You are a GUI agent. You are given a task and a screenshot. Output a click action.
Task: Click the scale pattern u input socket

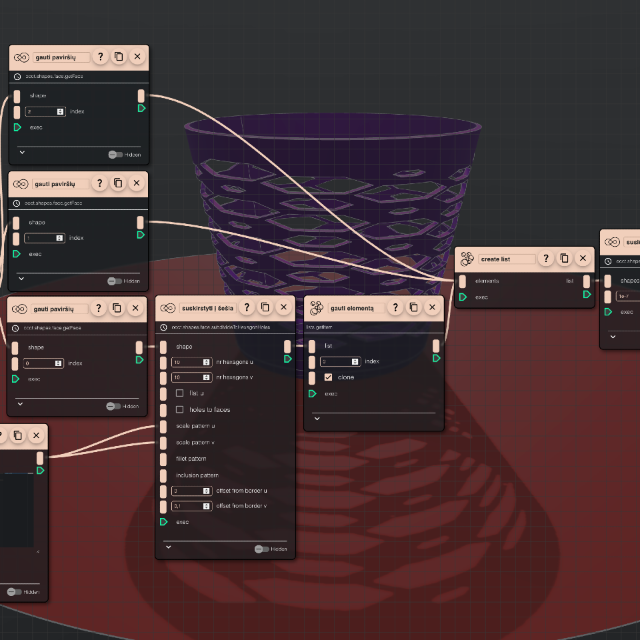pyautogui.click(x=163, y=426)
